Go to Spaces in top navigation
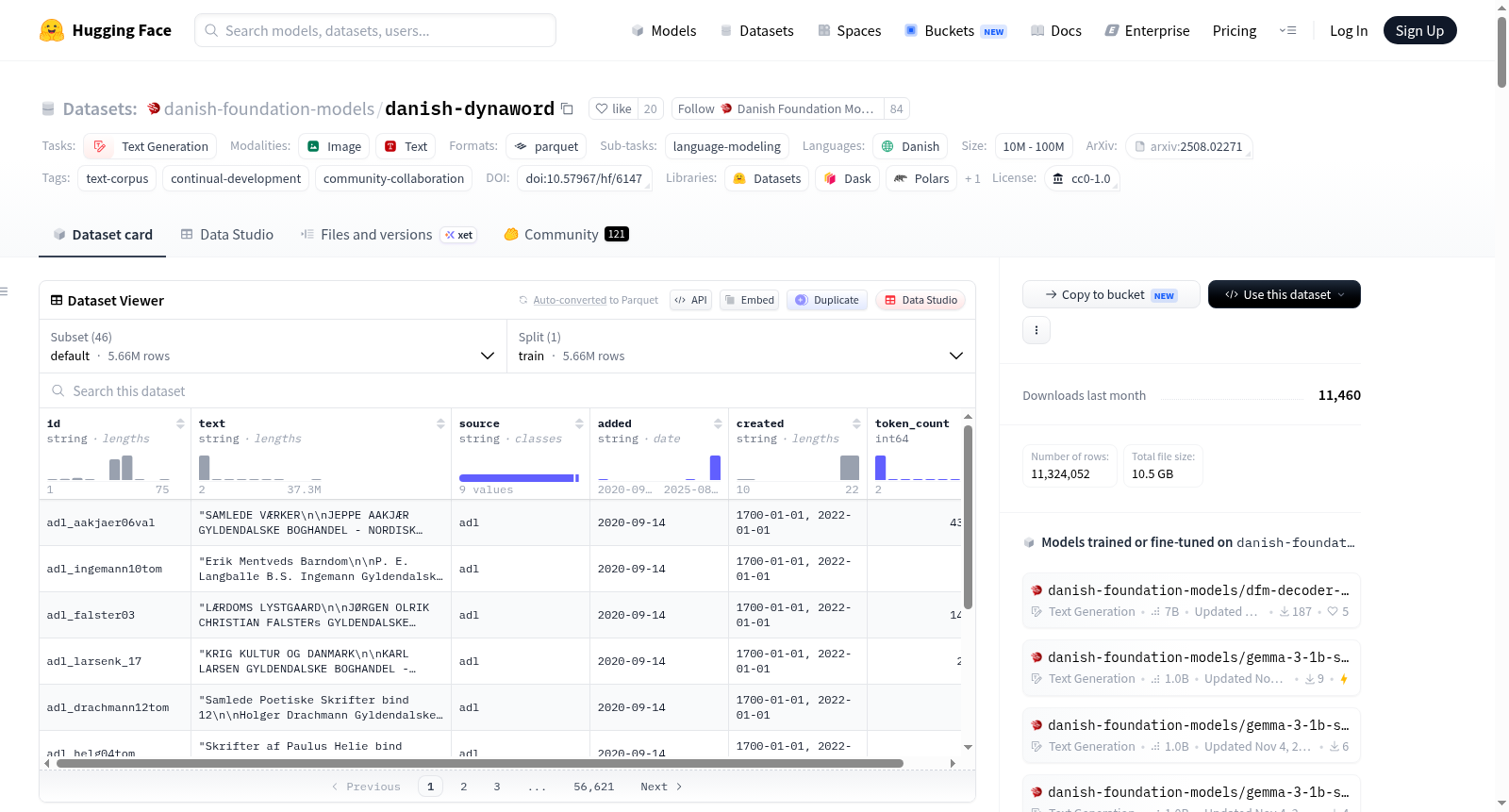The height and width of the screenshot is (812, 1509). point(849,30)
